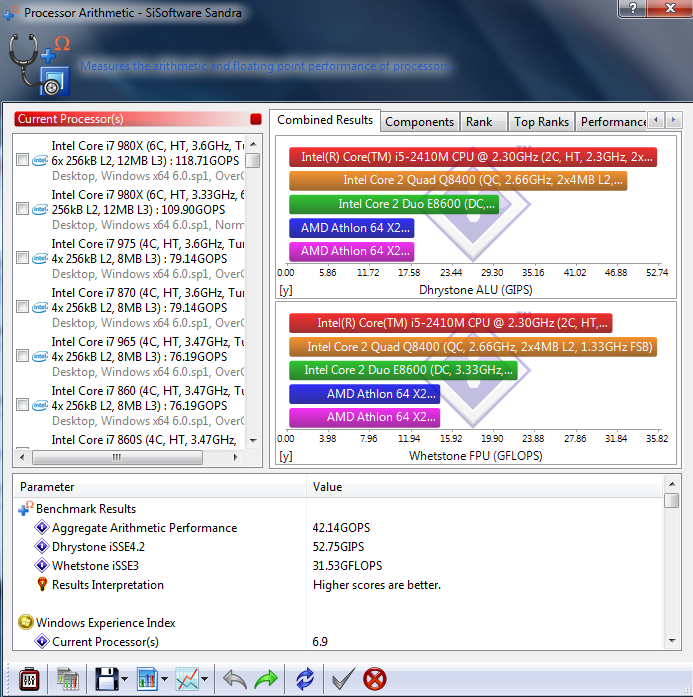
Task: Click the Results Interpretation lightbulb icon
Action: (42, 585)
